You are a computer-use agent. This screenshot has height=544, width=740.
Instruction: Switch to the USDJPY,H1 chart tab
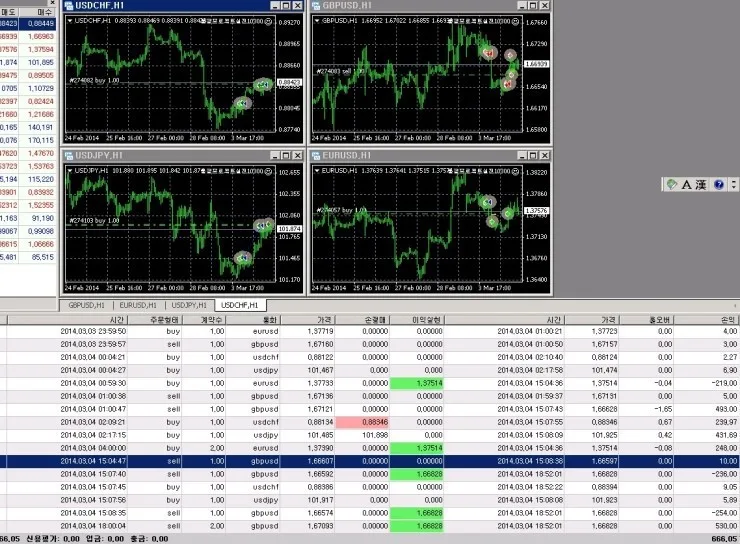pyautogui.click(x=189, y=305)
